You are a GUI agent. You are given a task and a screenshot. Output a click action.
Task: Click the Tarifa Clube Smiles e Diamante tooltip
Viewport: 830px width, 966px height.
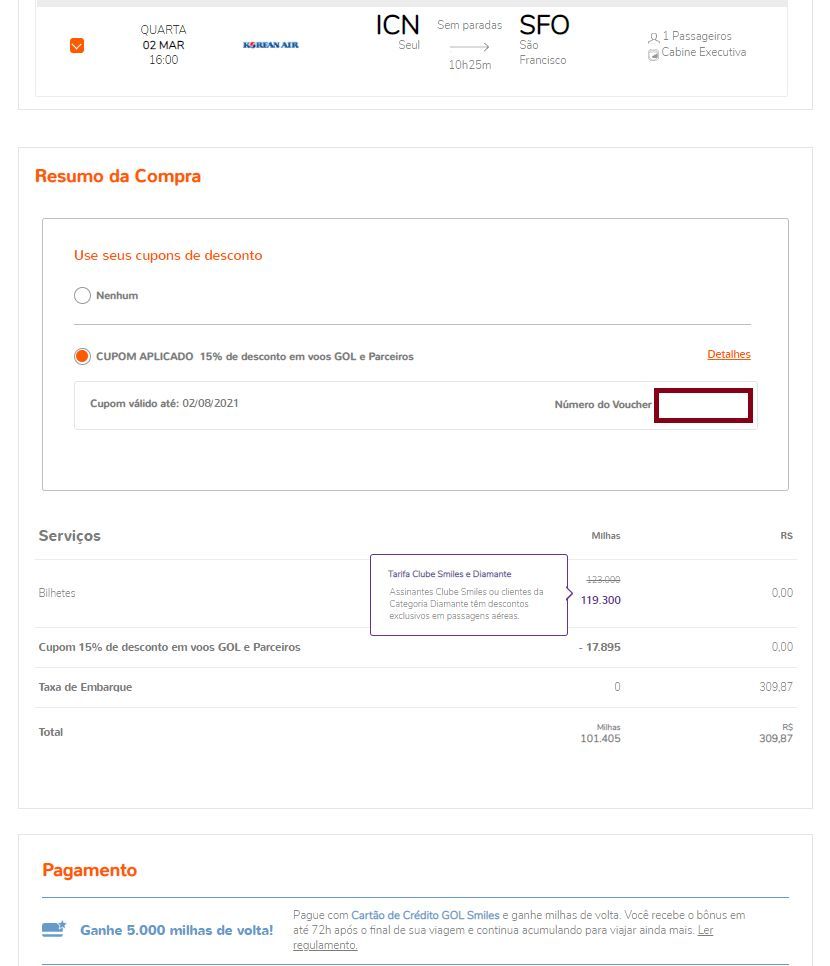469,595
